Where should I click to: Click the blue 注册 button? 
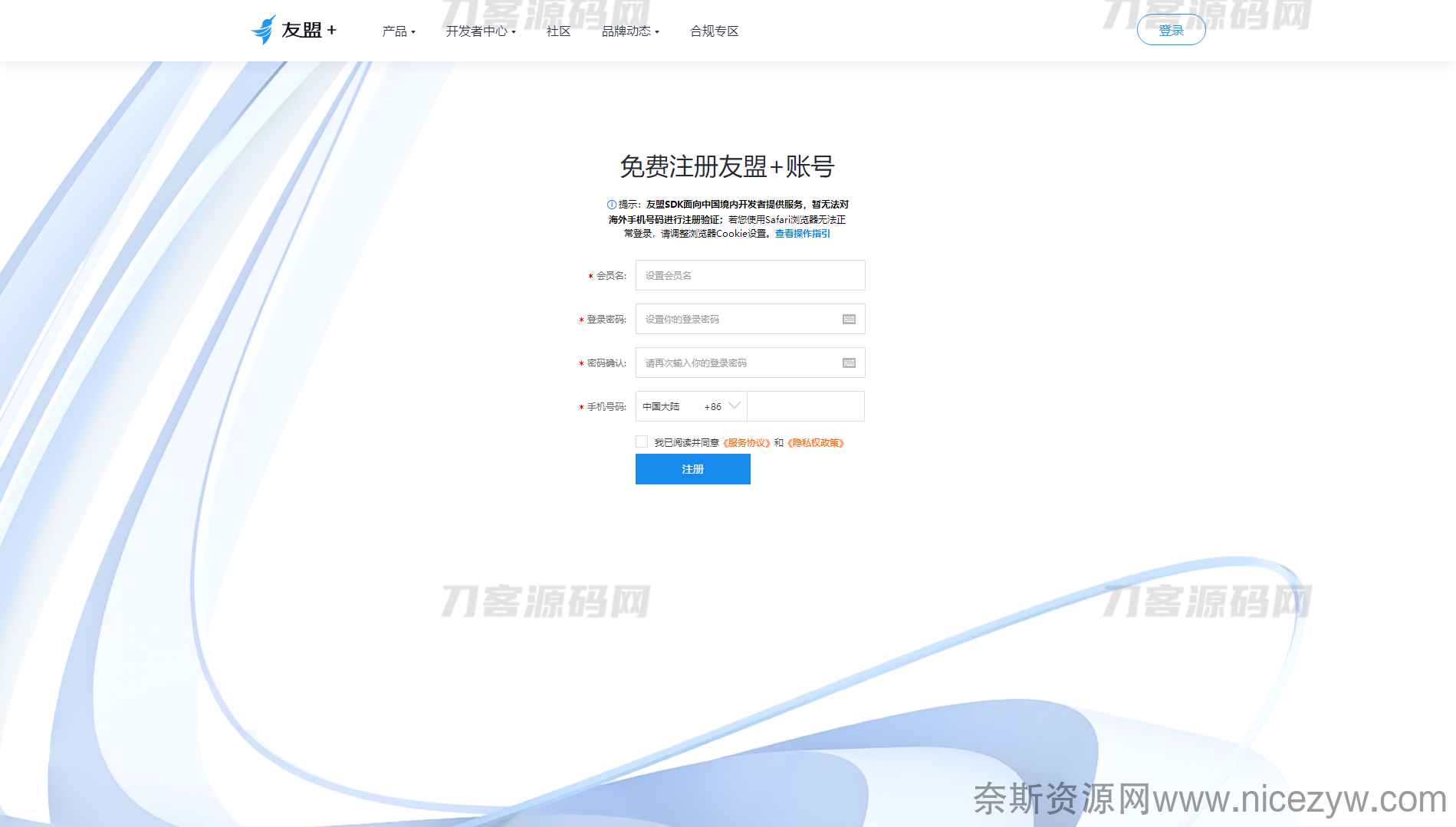click(692, 469)
